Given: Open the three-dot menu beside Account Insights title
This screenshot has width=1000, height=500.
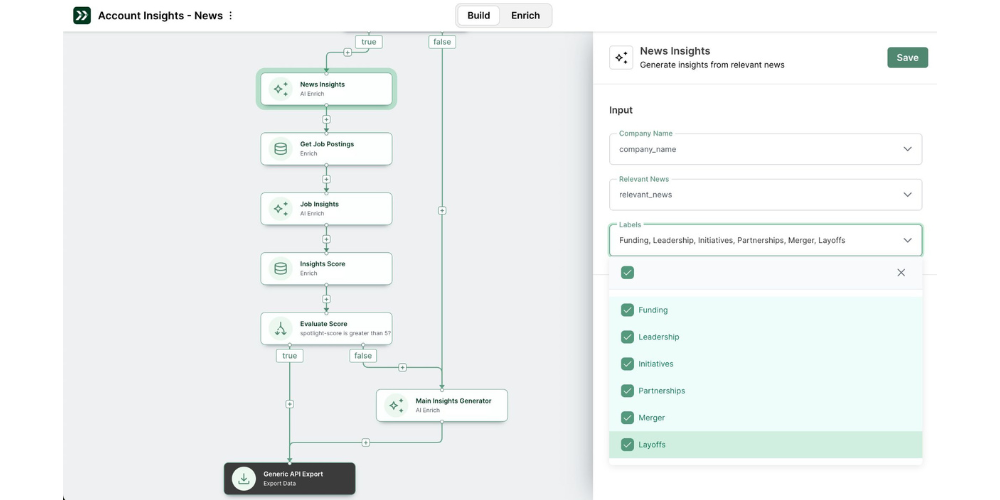Looking at the screenshot, I should (x=231, y=16).
